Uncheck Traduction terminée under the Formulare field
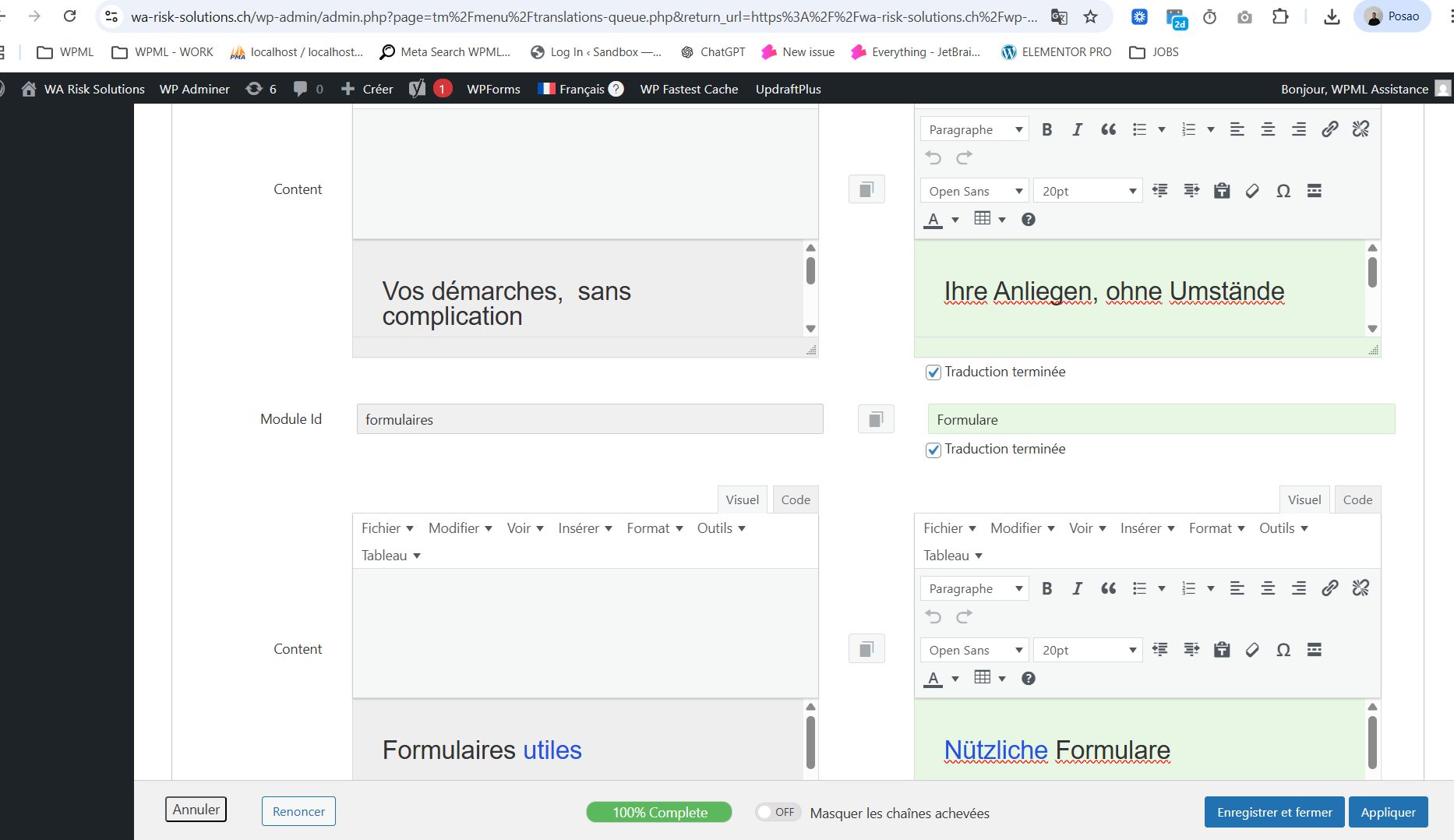 (933, 450)
